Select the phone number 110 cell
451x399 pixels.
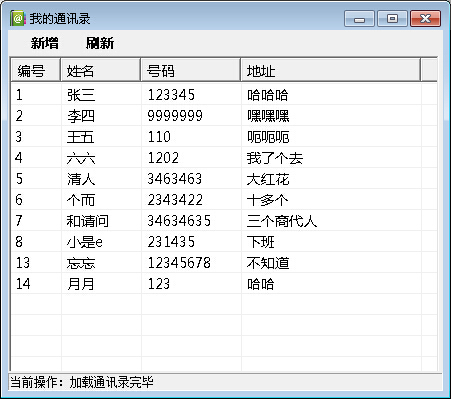[x=159, y=137]
